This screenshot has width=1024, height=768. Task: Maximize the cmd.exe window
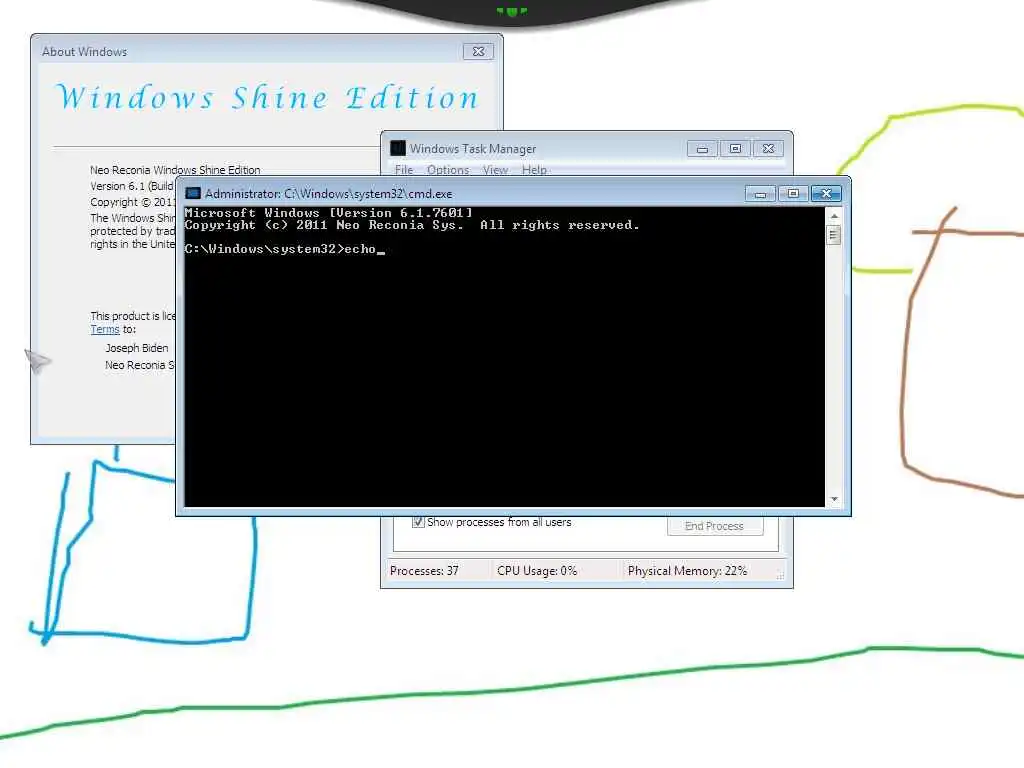[x=793, y=194]
